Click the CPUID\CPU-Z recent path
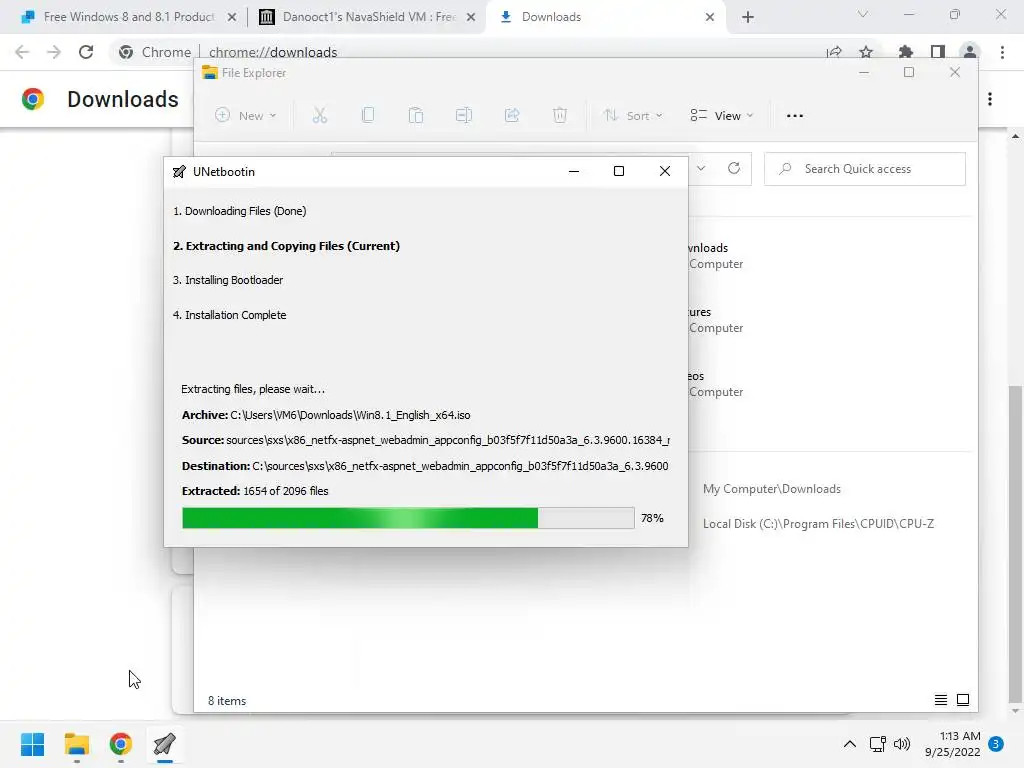This screenshot has height=768, width=1024. [818, 523]
